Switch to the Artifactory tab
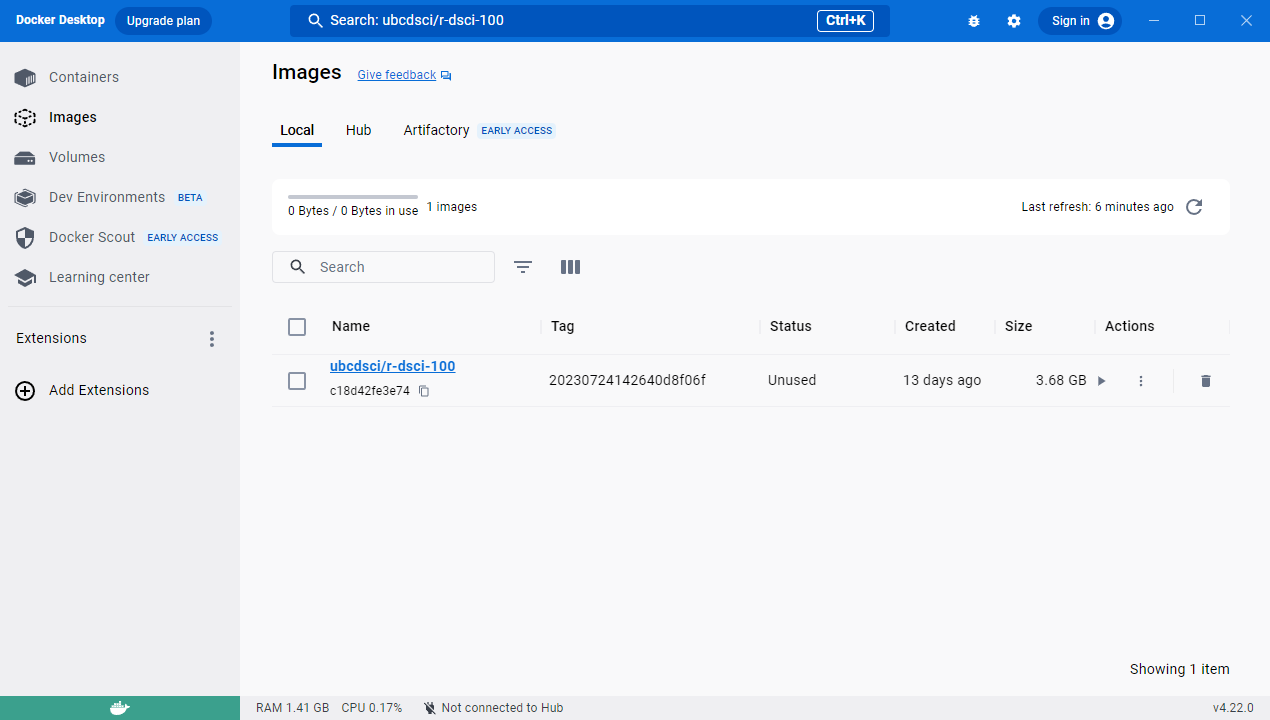 [436, 130]
